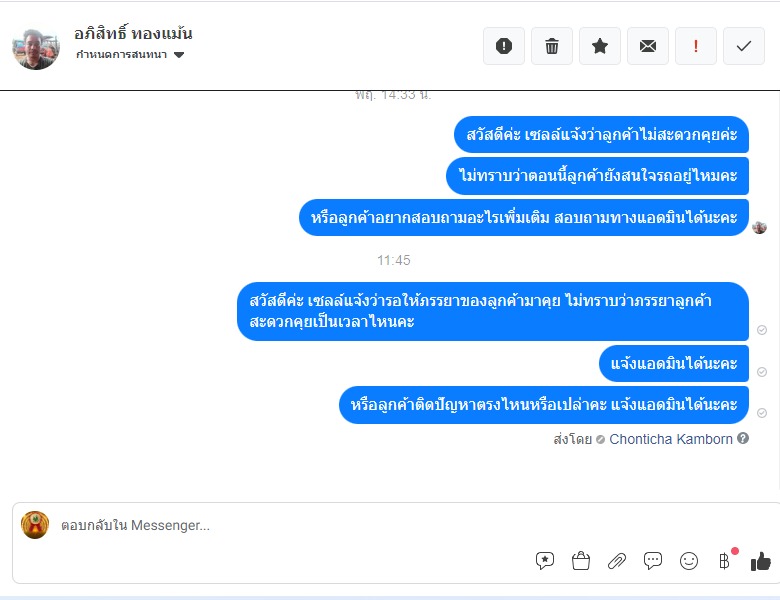Open the speech bubble with dots icon
The height and width of the screenshot is (600, 780).
[x=653, y=561]
